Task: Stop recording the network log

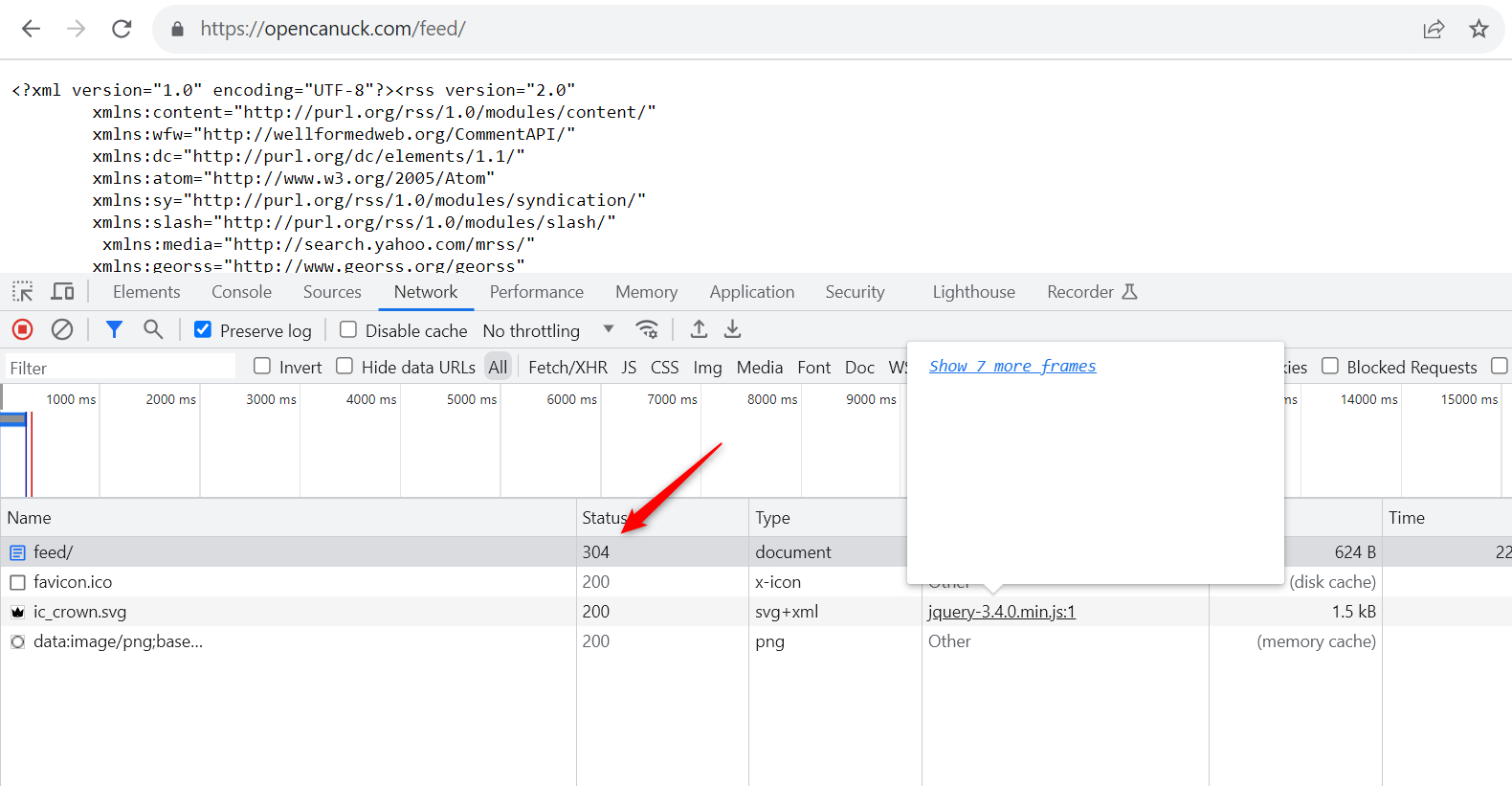Action: pyautogui.click(x=23, y=329)
